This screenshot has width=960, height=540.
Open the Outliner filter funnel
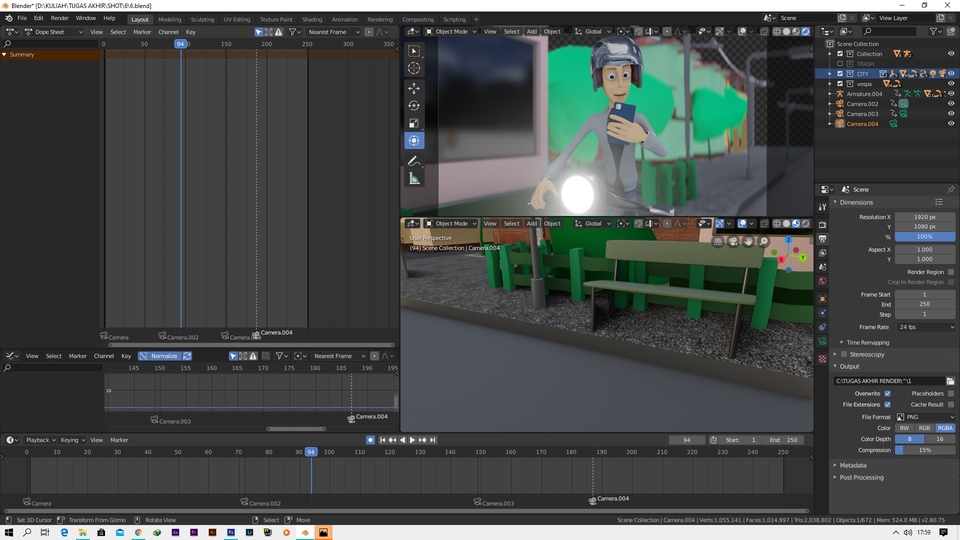935,31
